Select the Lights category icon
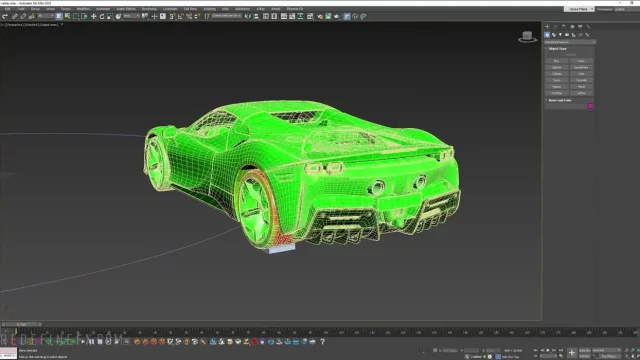 560,35
